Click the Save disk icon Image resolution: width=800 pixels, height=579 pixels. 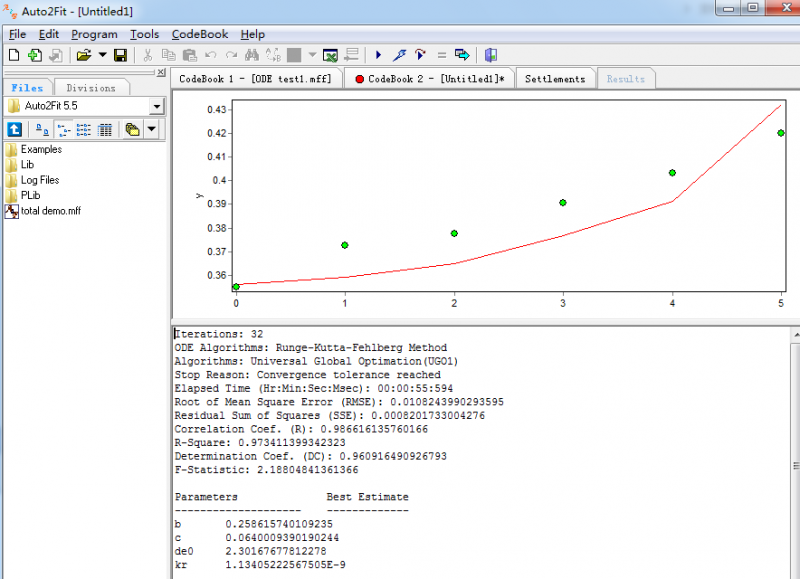[x=121, y=54]
